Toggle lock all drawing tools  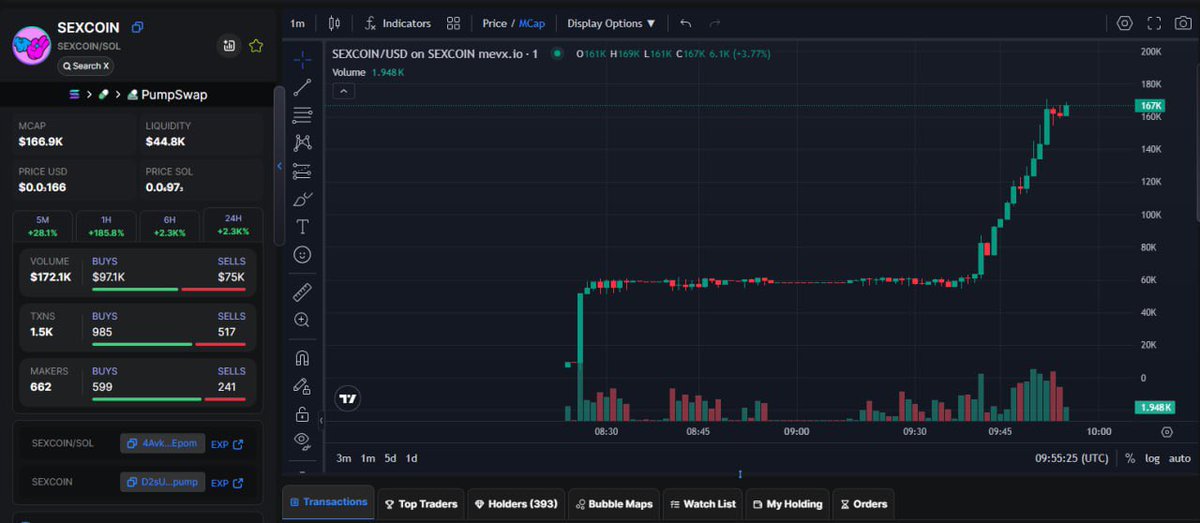[x=302, y=413]
